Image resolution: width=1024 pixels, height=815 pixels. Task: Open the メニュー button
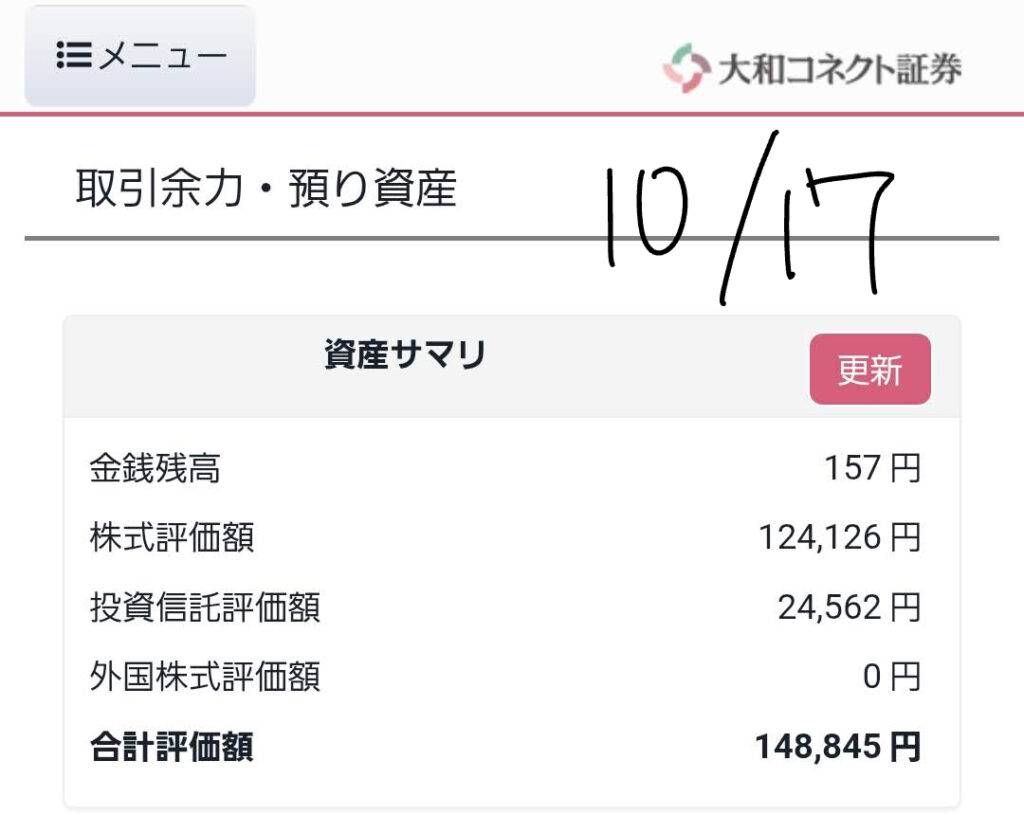pos(140,56)
